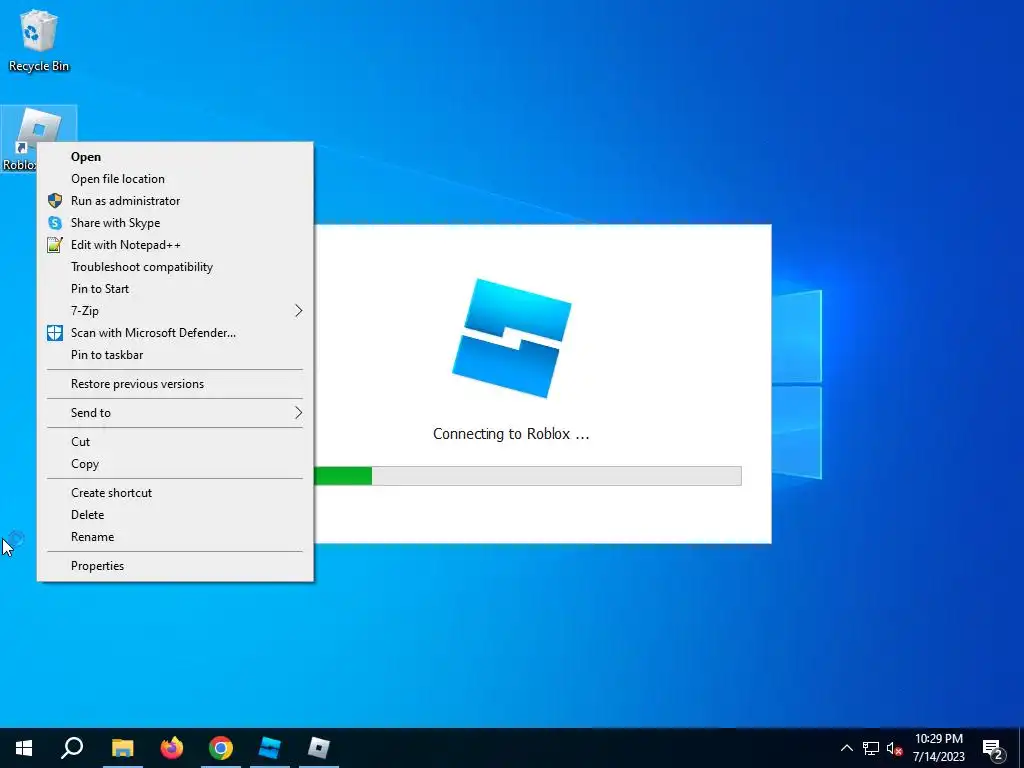This screenshot has height=768, width=1024.
Task: Click the muted volume tray icon
Action: [894, 748]
